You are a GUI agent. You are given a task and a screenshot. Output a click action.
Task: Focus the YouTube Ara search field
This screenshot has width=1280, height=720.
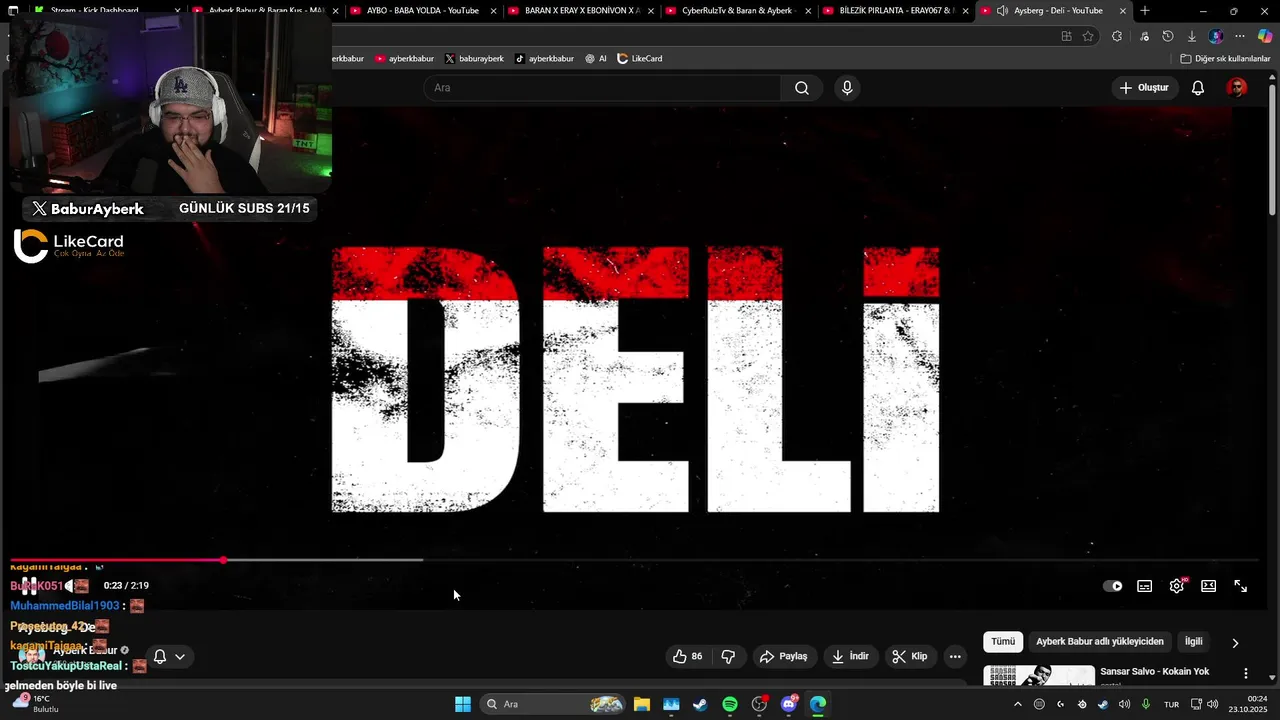tap(602, 88)
